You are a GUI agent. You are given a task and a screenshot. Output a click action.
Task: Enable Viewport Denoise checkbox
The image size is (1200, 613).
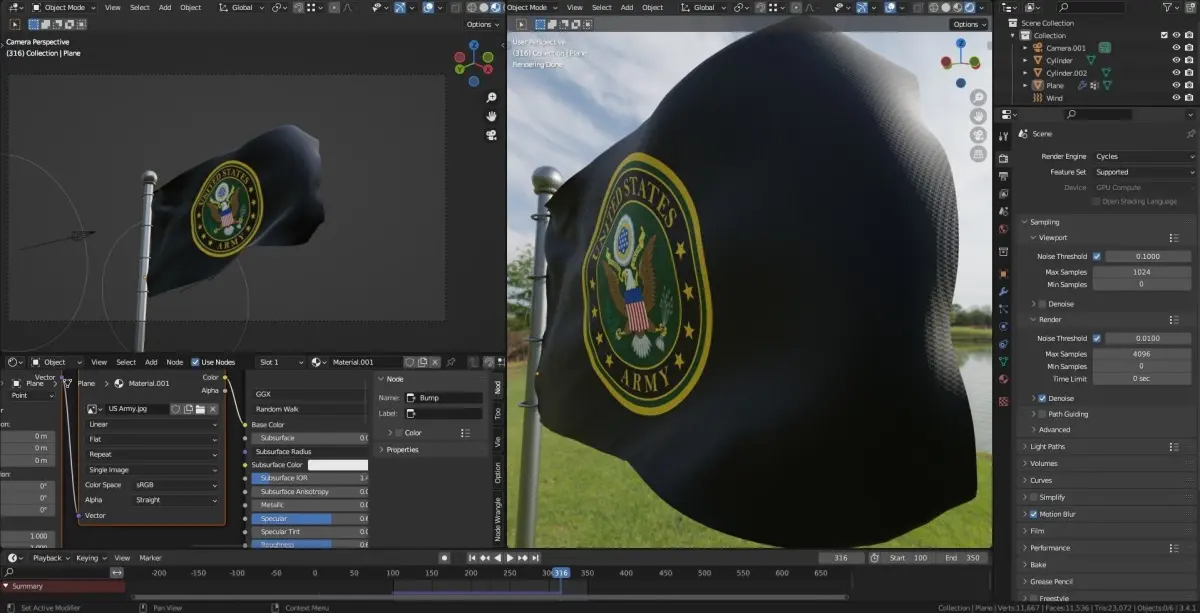coord(1042,304)
